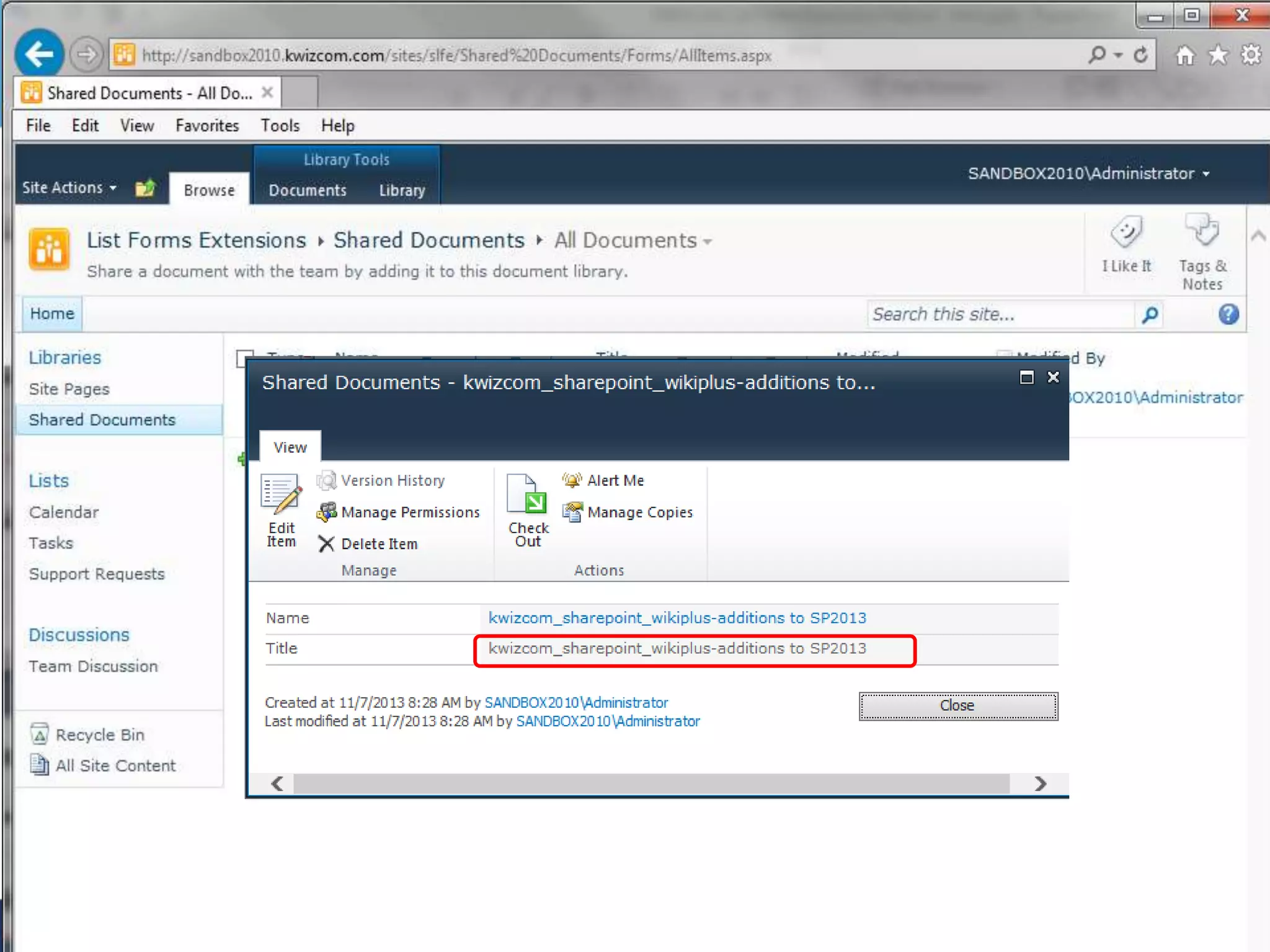Click the List Forms Extensions site logo
The height and width of the screenshot is (952, 1270).
pos(48,249)
